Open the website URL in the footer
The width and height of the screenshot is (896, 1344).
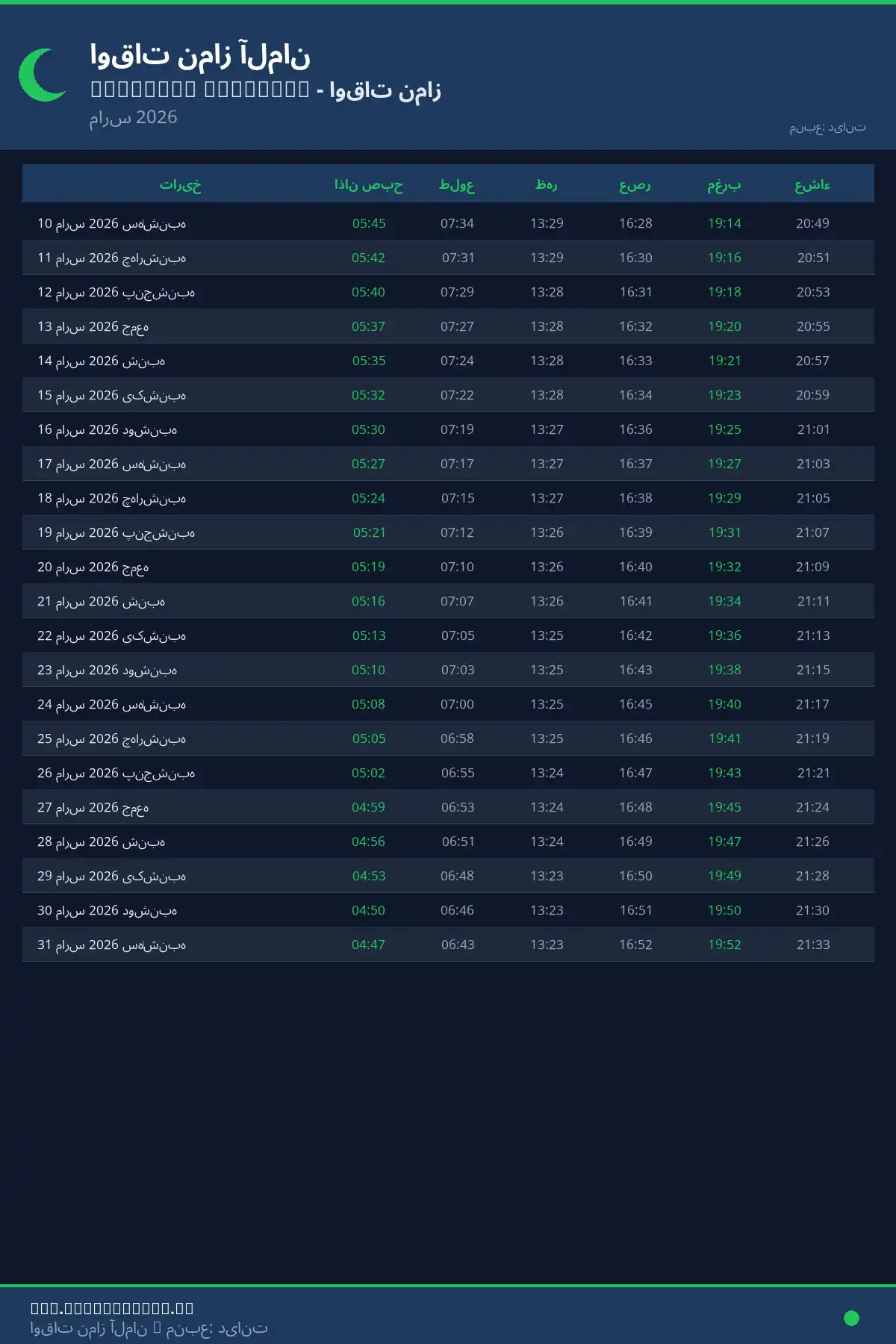click(x=112, y=1307)
